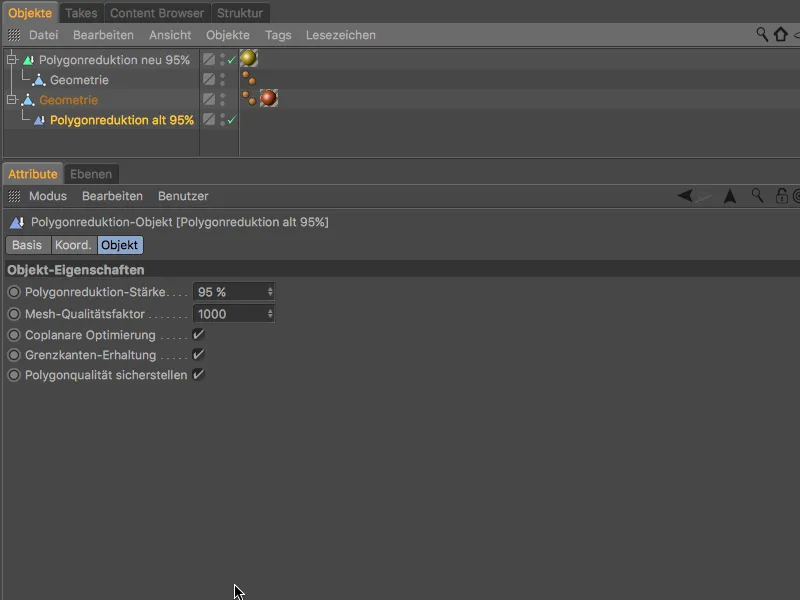Click the gold material thumbnail next to Polygonreduktion neu 95%
Screen dimensions: 800x600
[x=248, y=59]
